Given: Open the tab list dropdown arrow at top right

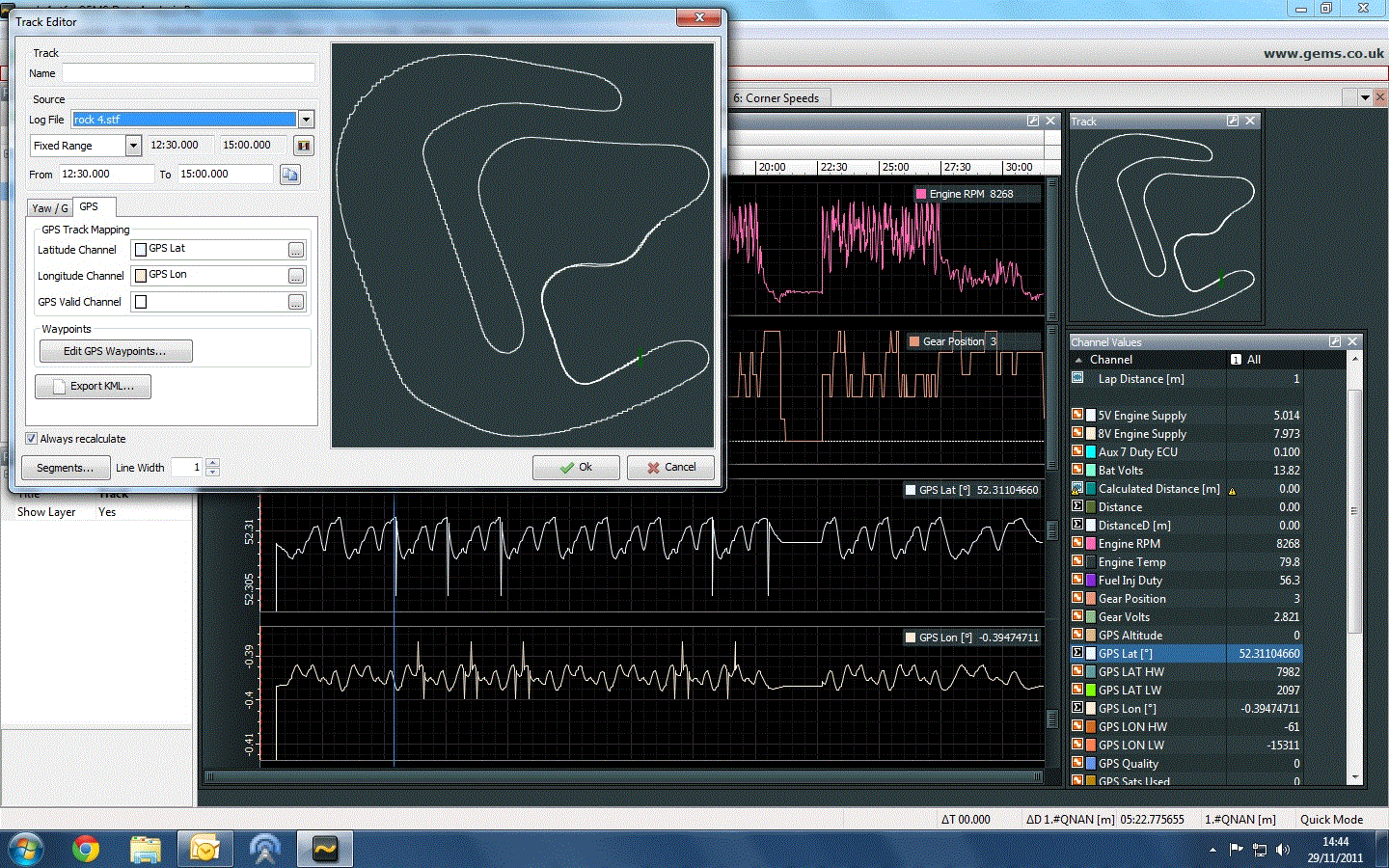Looking at the screenshot, I should [x=1365, y=97].
